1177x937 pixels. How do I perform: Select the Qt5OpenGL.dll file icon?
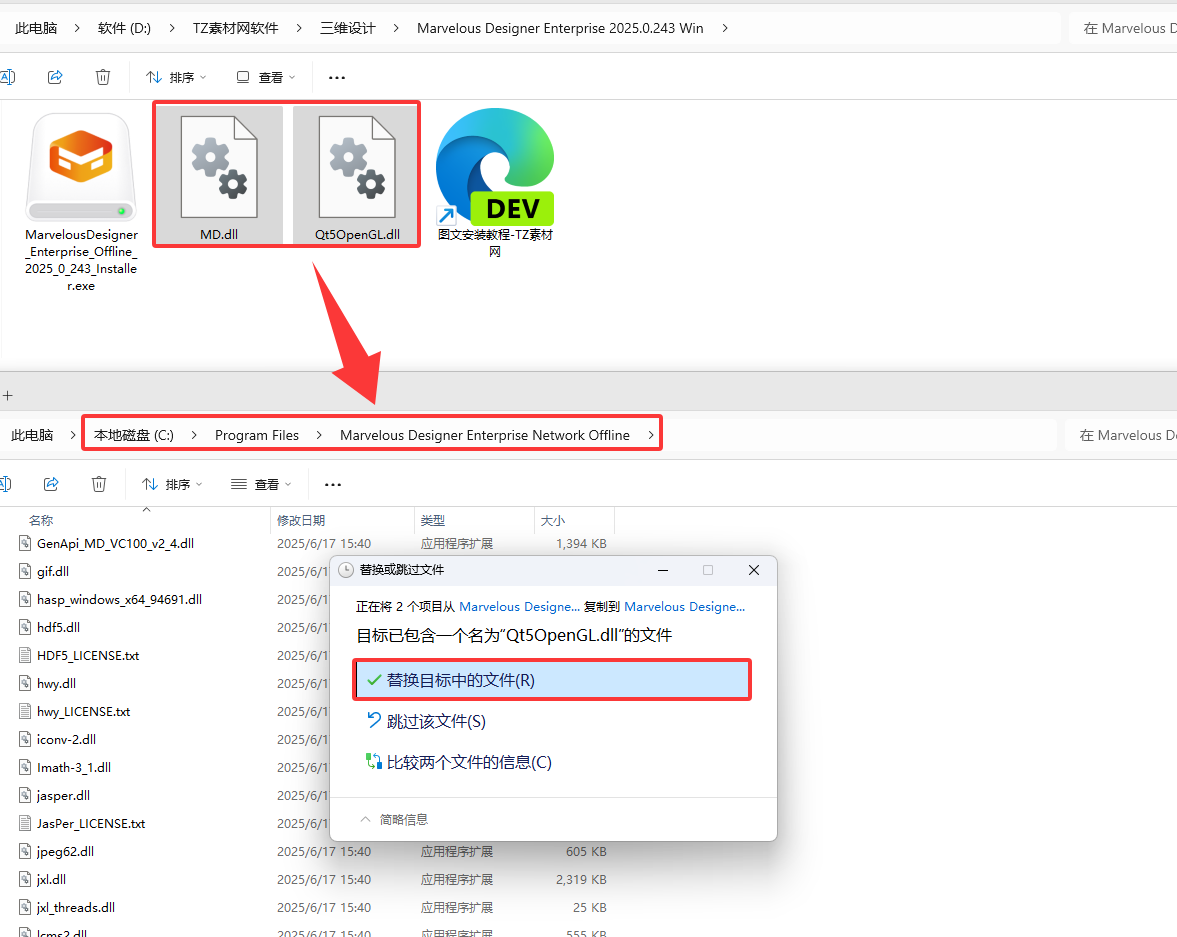point(357,167)
